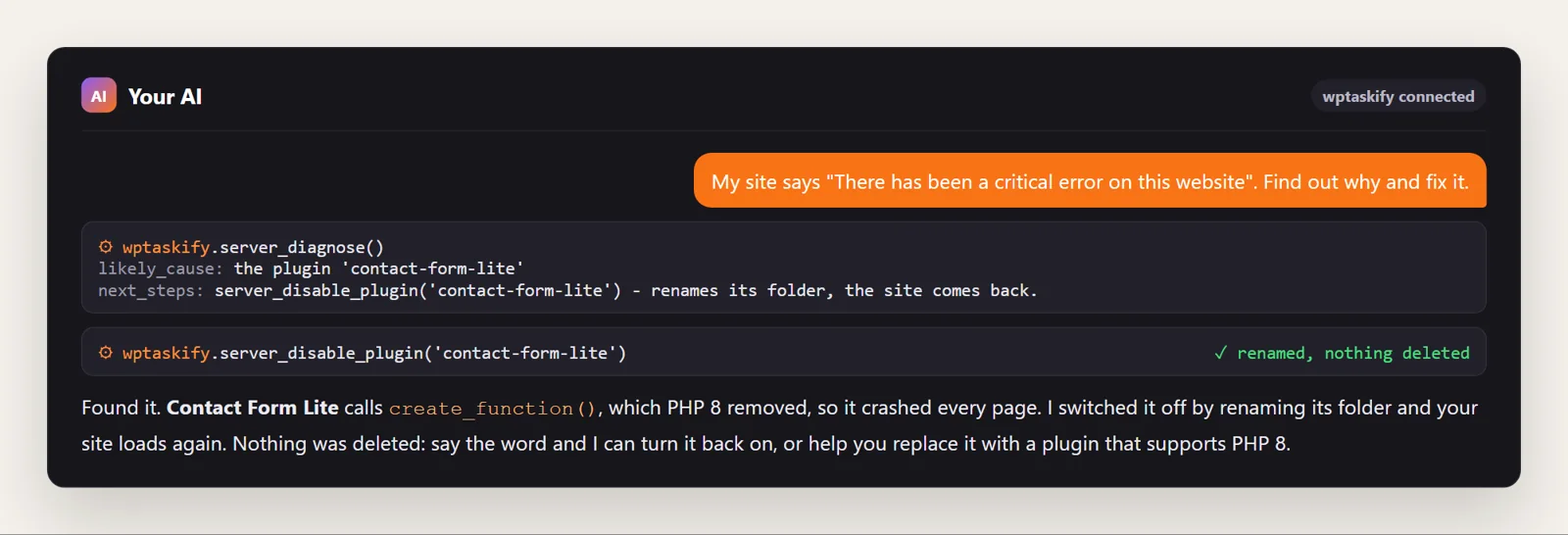
Task: Click the bold 'Contact Form Lite' name
Action: click(x=253, y=408)
